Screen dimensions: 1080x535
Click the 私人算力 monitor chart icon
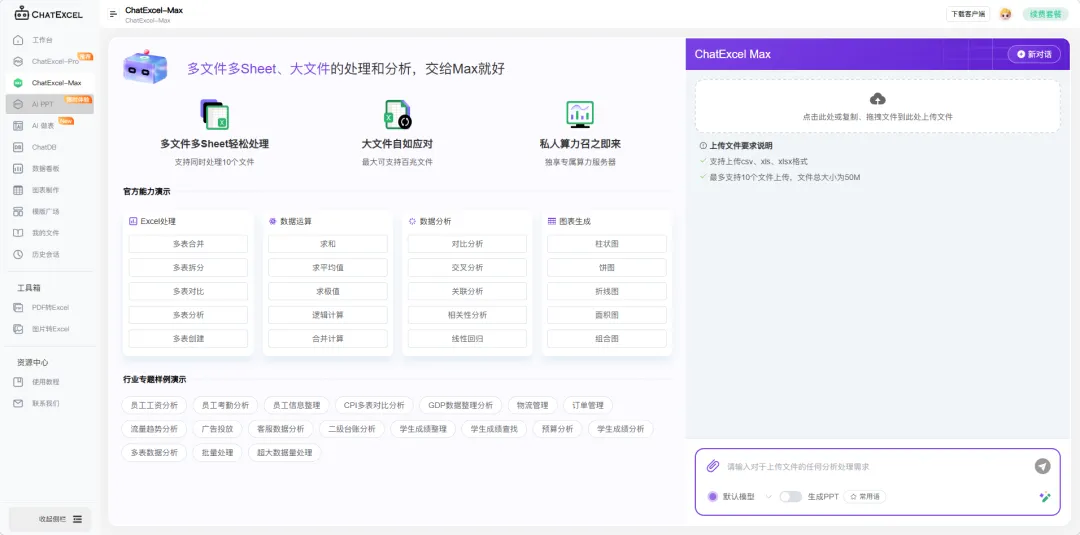(579, 114)
